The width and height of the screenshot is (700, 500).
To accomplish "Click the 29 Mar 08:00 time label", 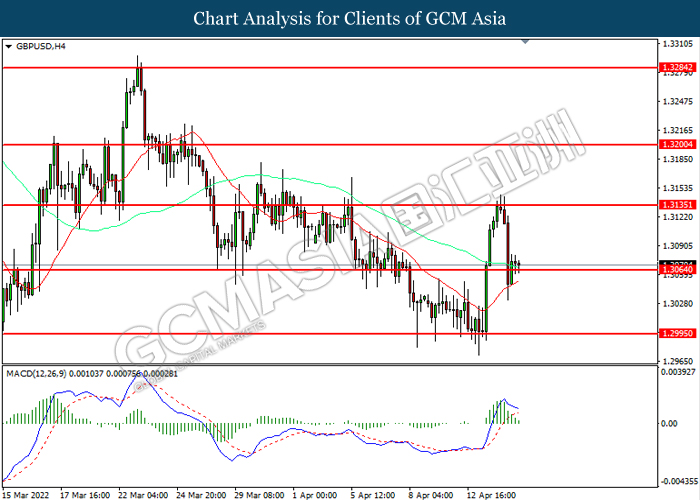I will (x=259, y=495).
